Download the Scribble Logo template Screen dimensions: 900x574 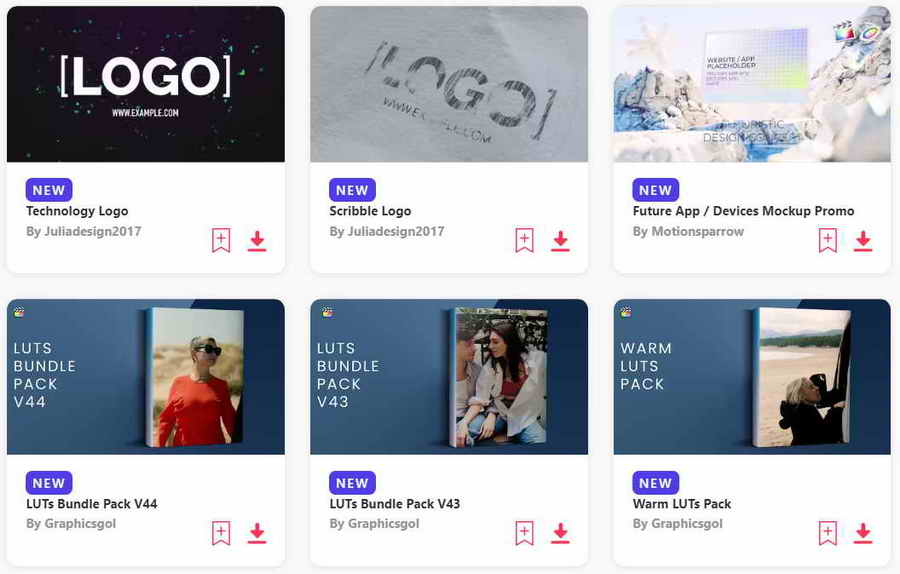560,241
